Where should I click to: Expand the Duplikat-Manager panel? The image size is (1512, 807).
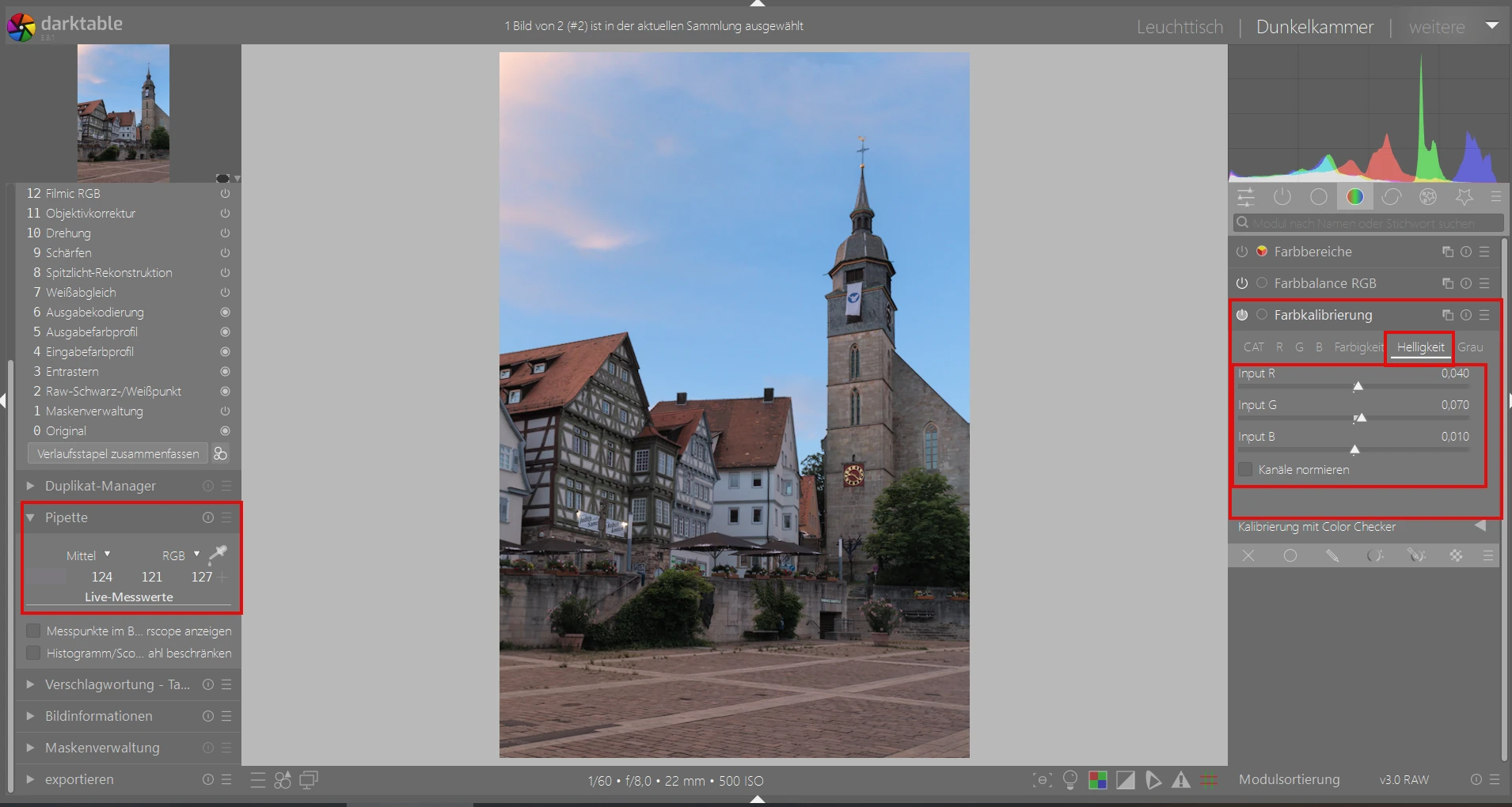coord(101,486)
